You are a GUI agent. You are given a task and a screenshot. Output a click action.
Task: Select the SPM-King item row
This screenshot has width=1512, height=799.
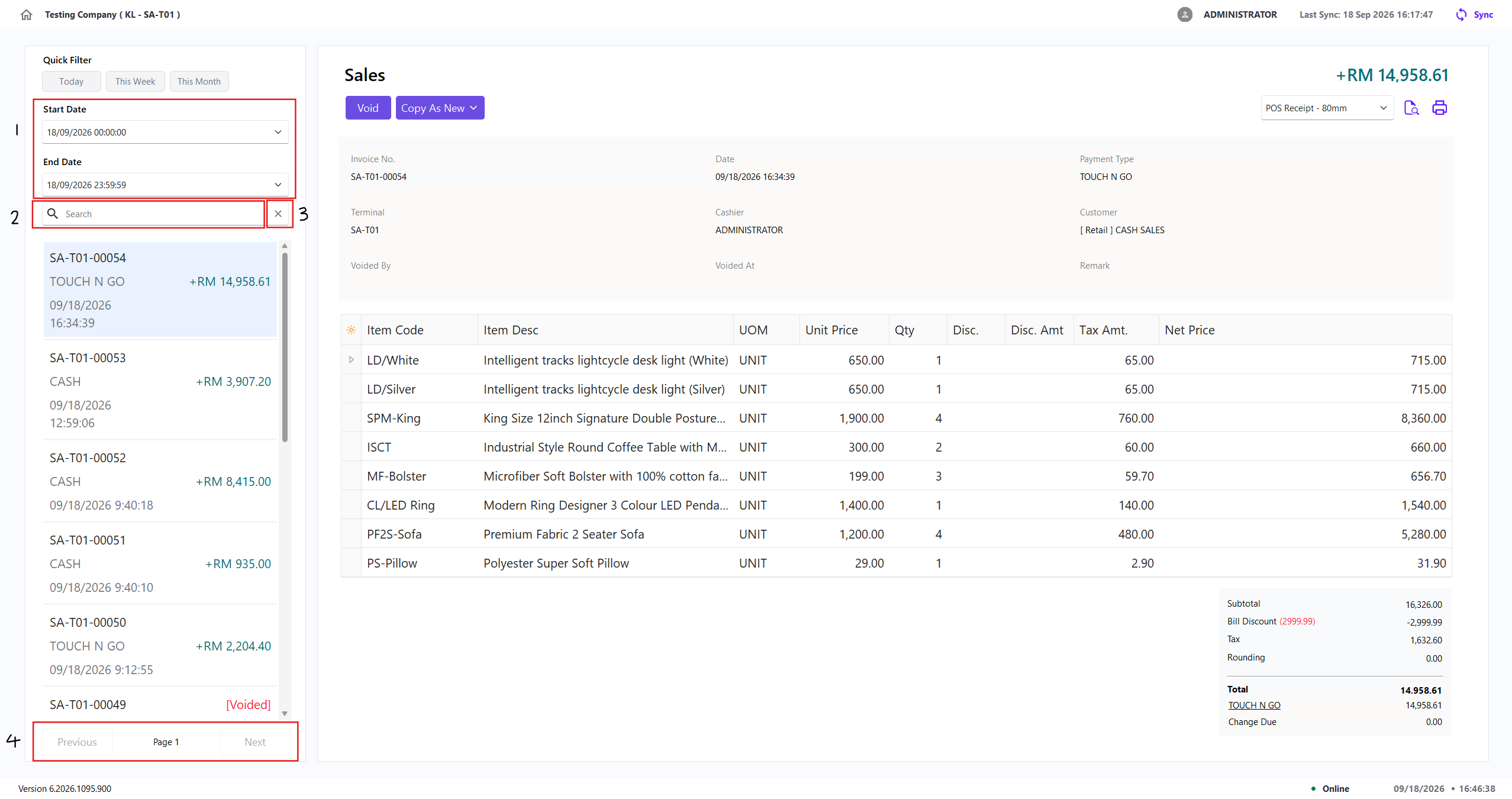897,418
